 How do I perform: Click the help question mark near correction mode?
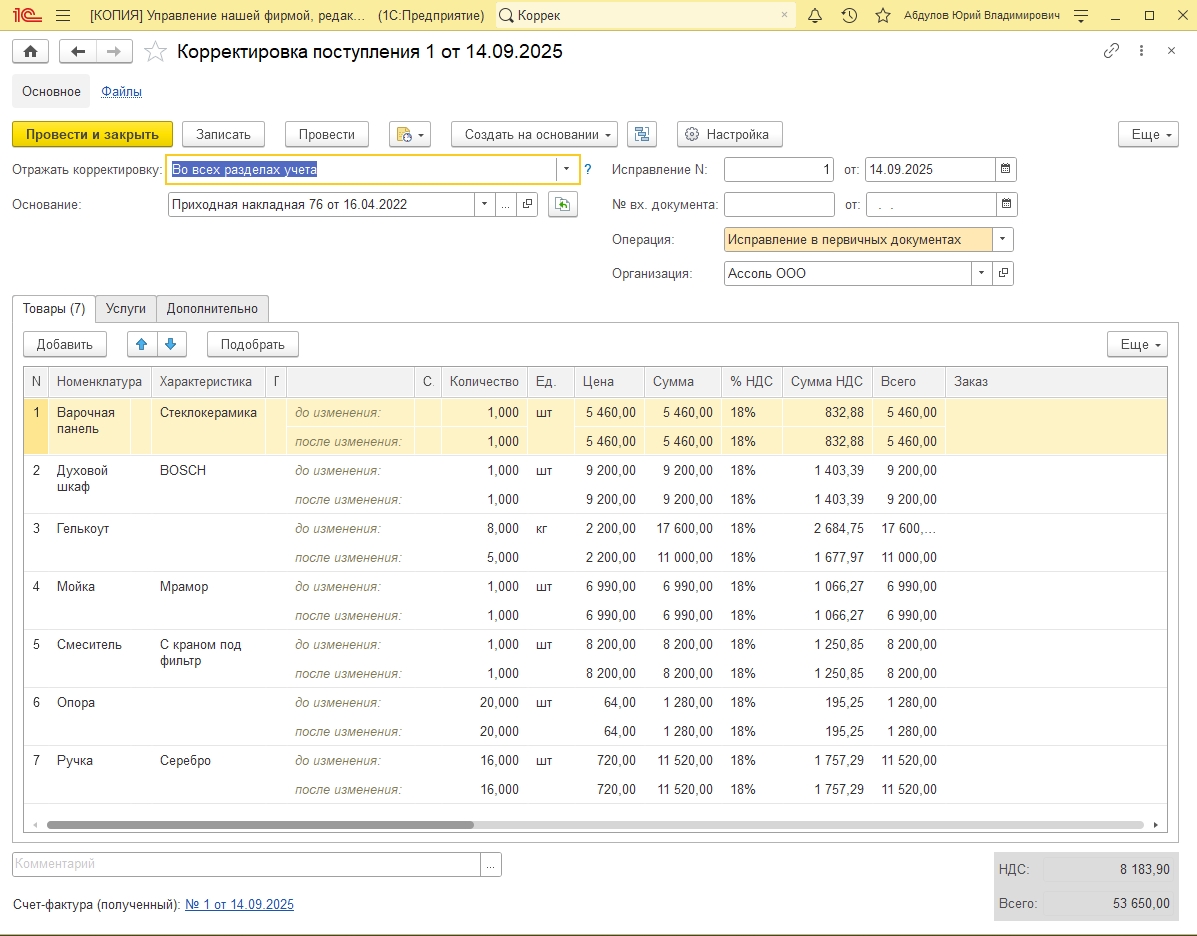[x=588, y=169]
